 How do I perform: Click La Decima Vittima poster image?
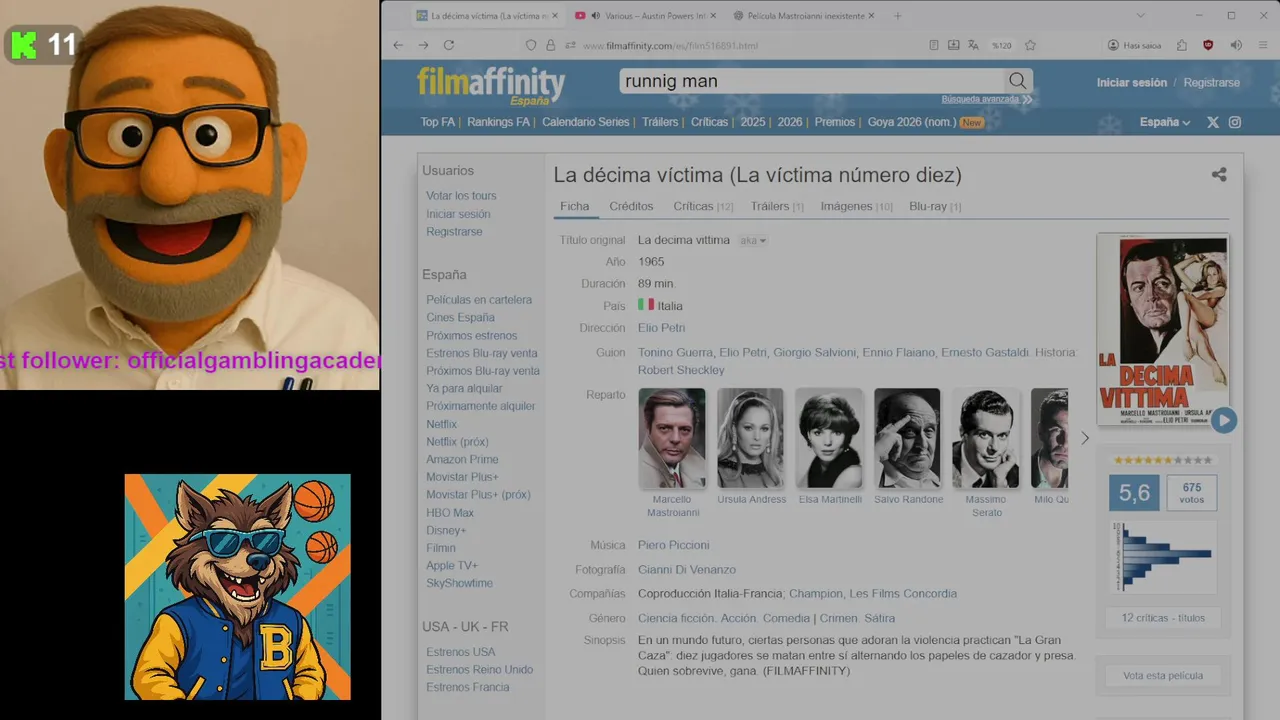(x=1162, y=329)
